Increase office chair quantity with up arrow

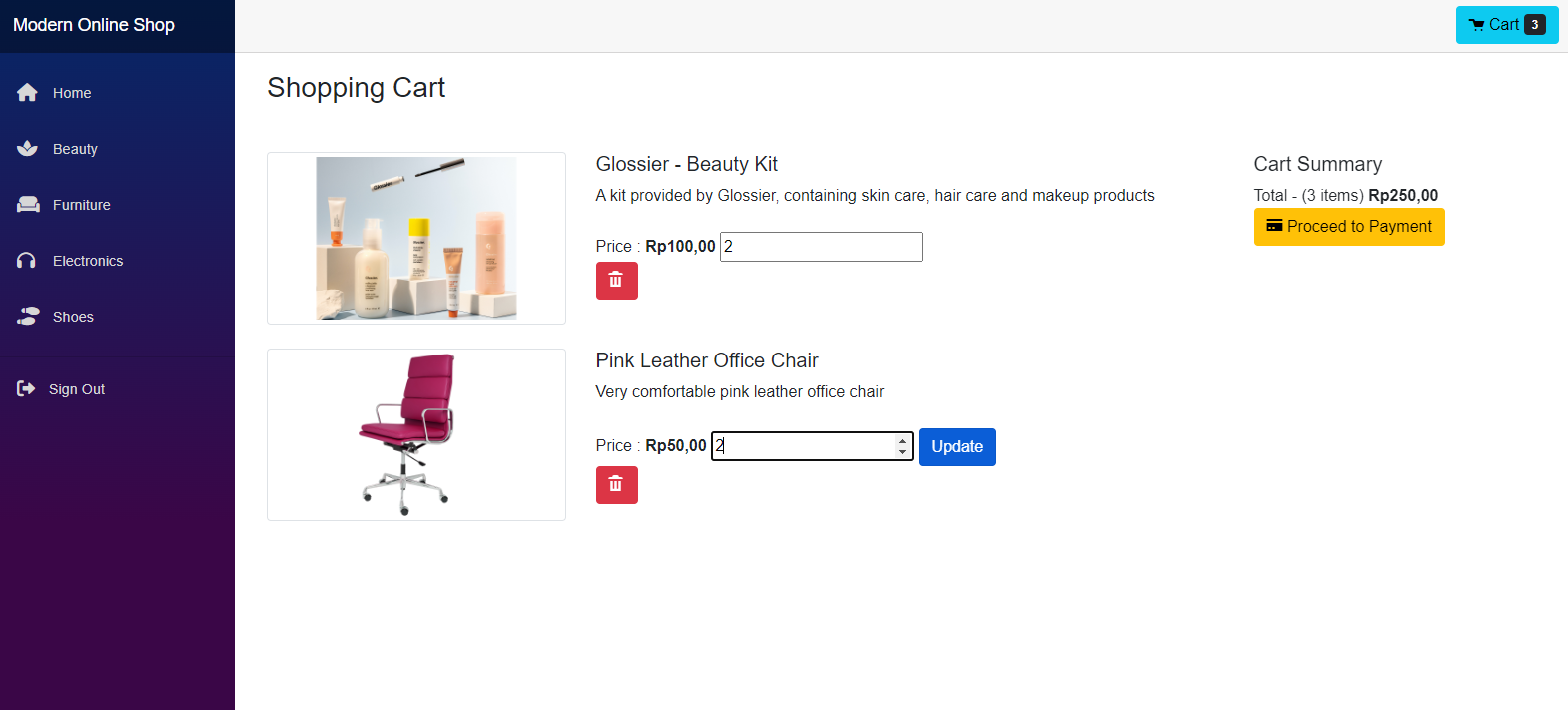[902, 440]
